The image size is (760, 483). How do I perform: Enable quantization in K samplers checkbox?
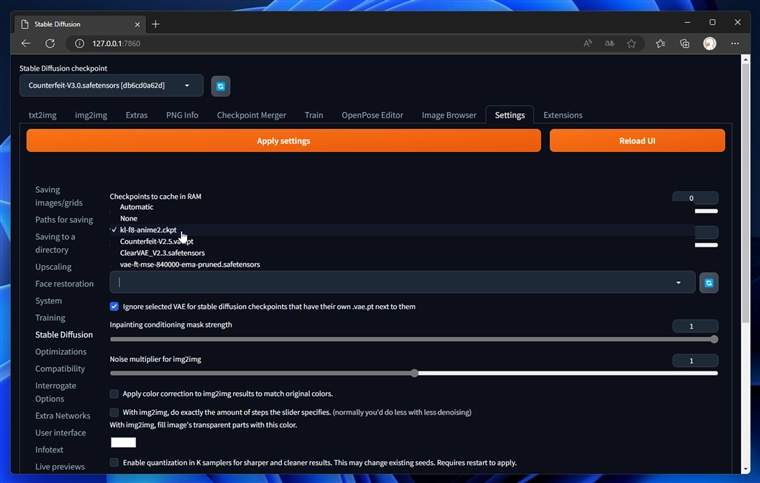[114, 463]
